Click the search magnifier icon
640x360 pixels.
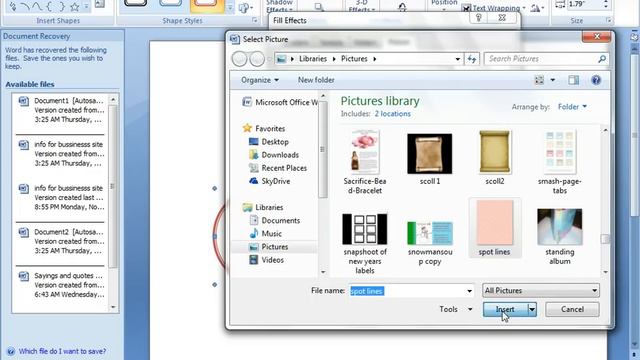click(602, 59)
